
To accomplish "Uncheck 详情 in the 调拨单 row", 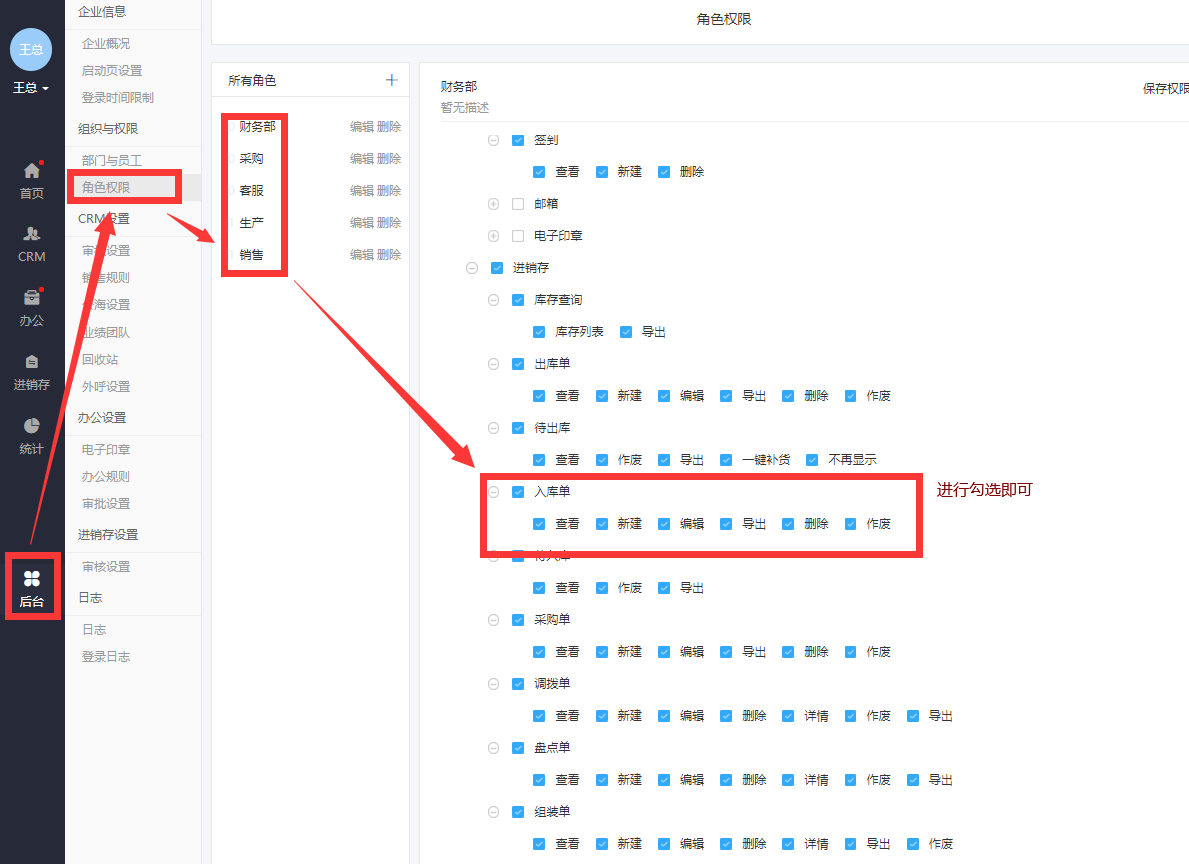I will 788,716.
